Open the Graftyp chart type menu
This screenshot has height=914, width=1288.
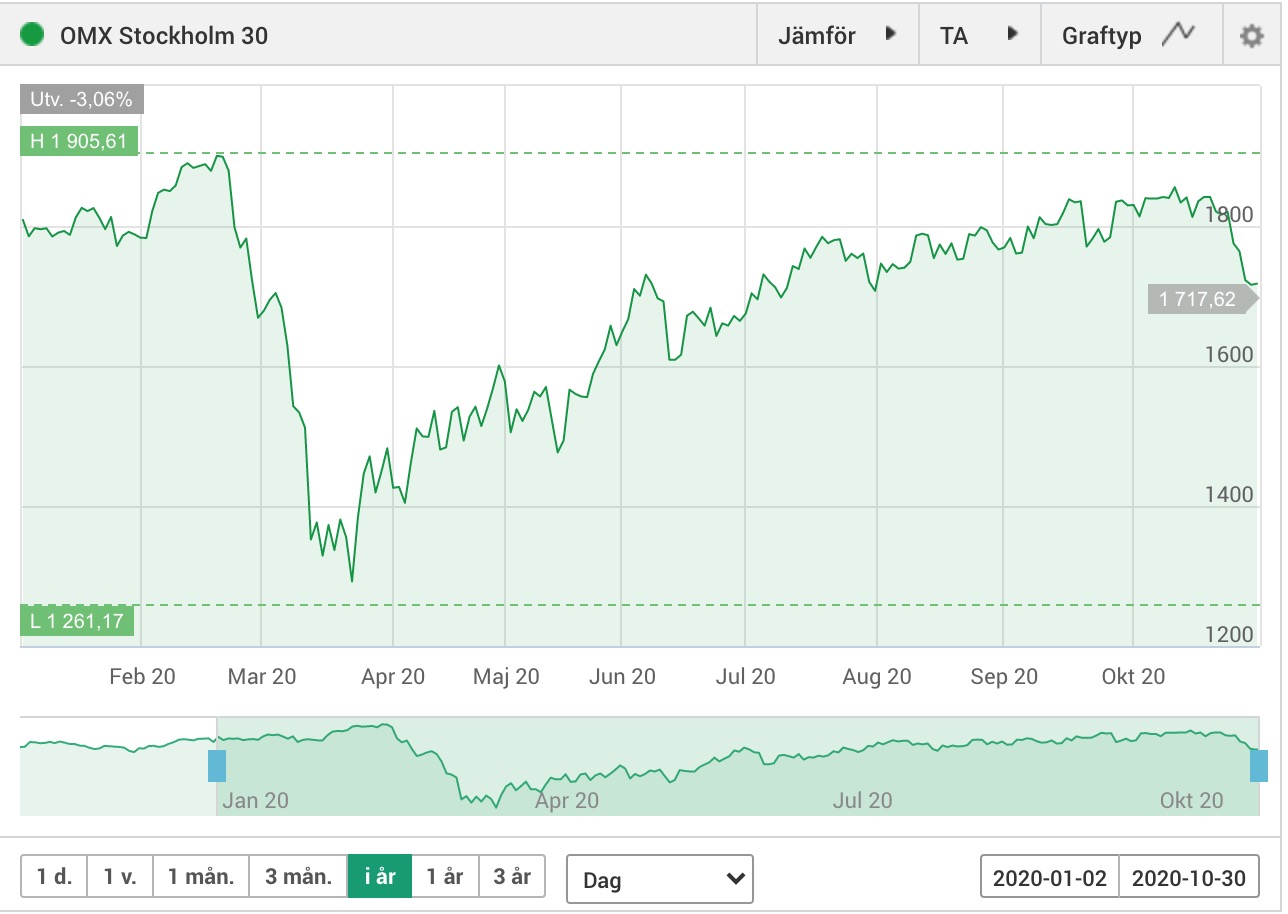click(1132, 36)
